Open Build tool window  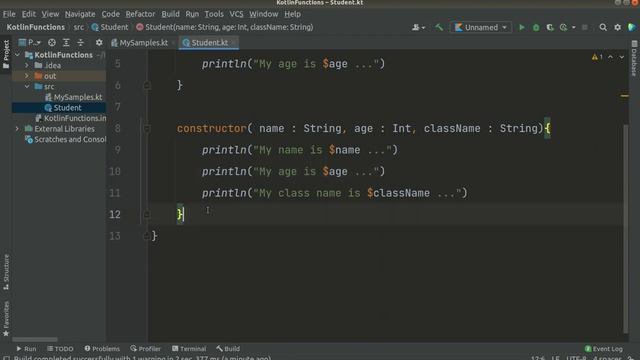tap(228, 349)
